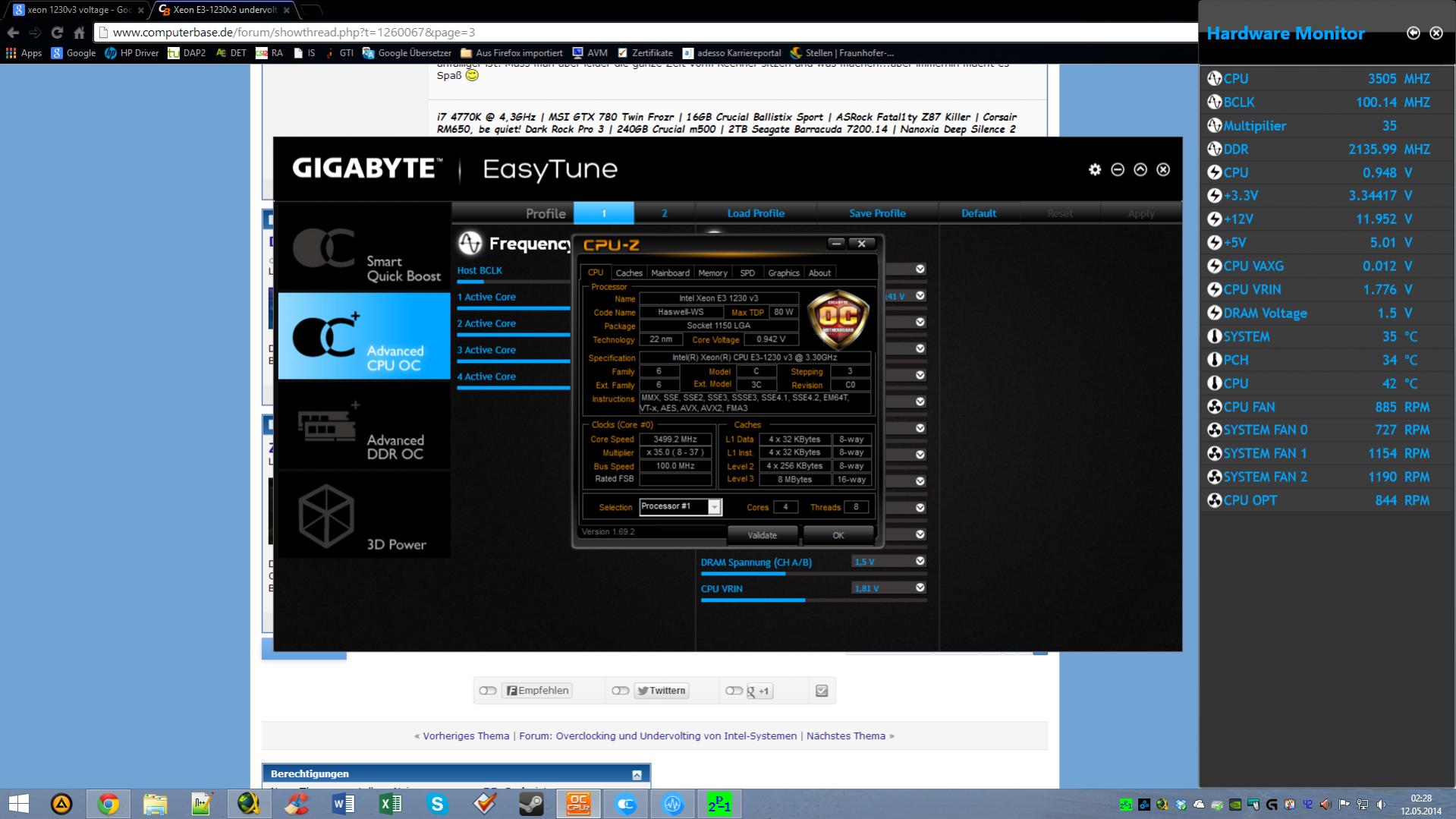Image resolution: width=1456 pixels, height=819 pixels.
Task: Select EasyTune Profile 2
Action: click(x=665, y=213)
